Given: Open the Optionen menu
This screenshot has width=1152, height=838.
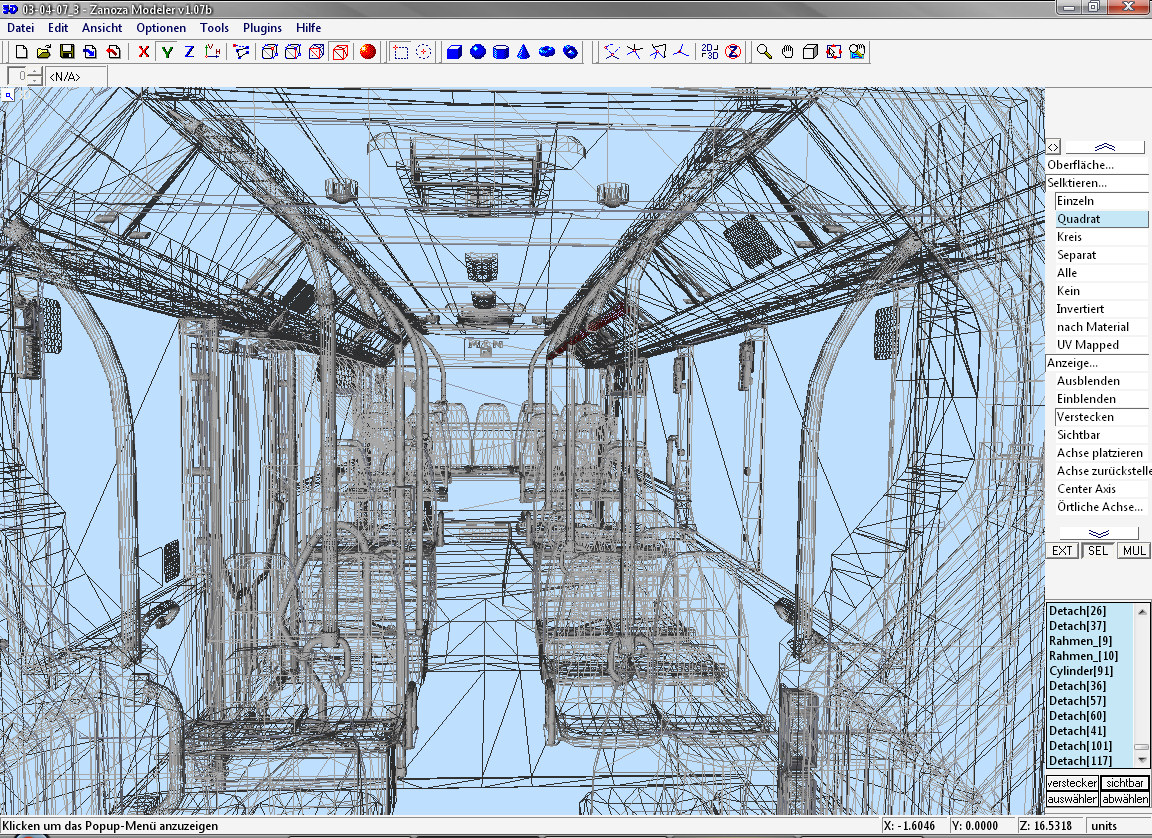Looking at the screenshot, I should tap(161, 28).
